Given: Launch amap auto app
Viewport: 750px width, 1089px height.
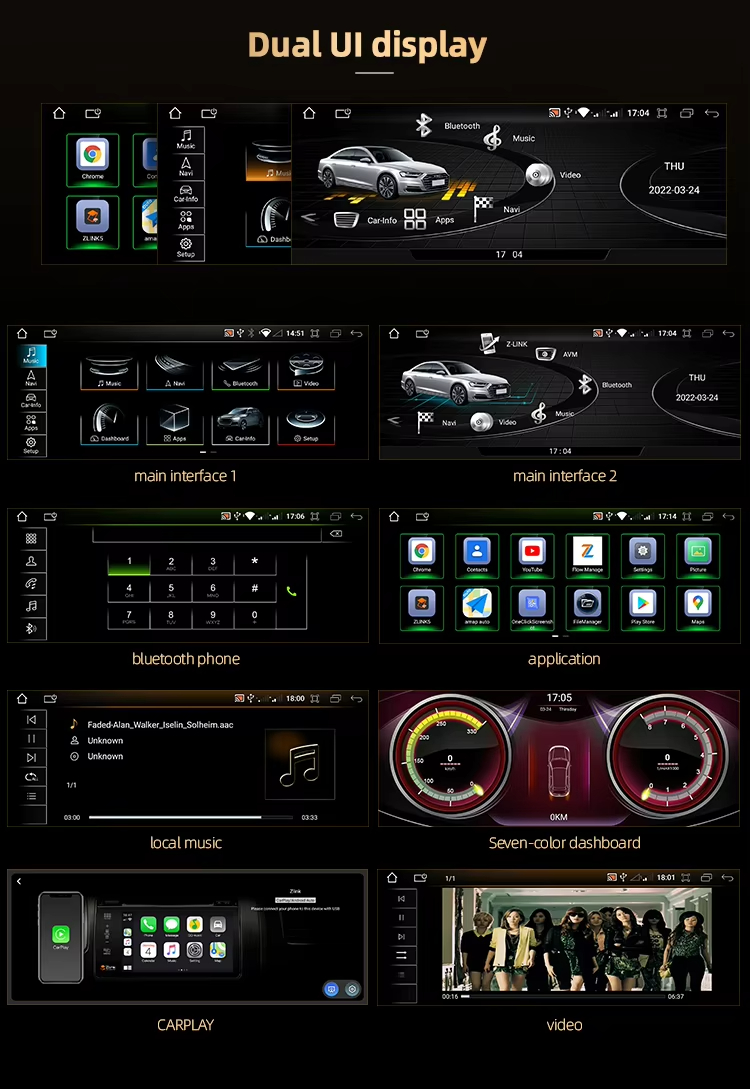Looking at the screenshot, I should click(477, 608).
